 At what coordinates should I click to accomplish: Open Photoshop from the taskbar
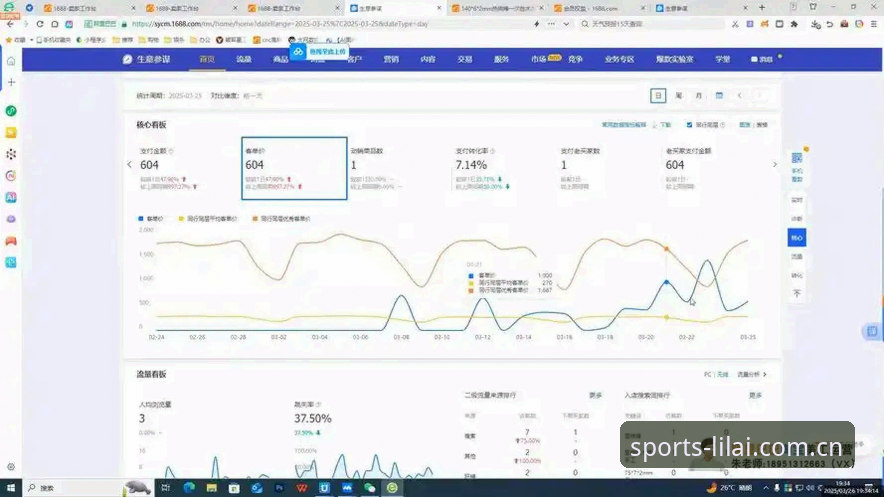point(279,487)
